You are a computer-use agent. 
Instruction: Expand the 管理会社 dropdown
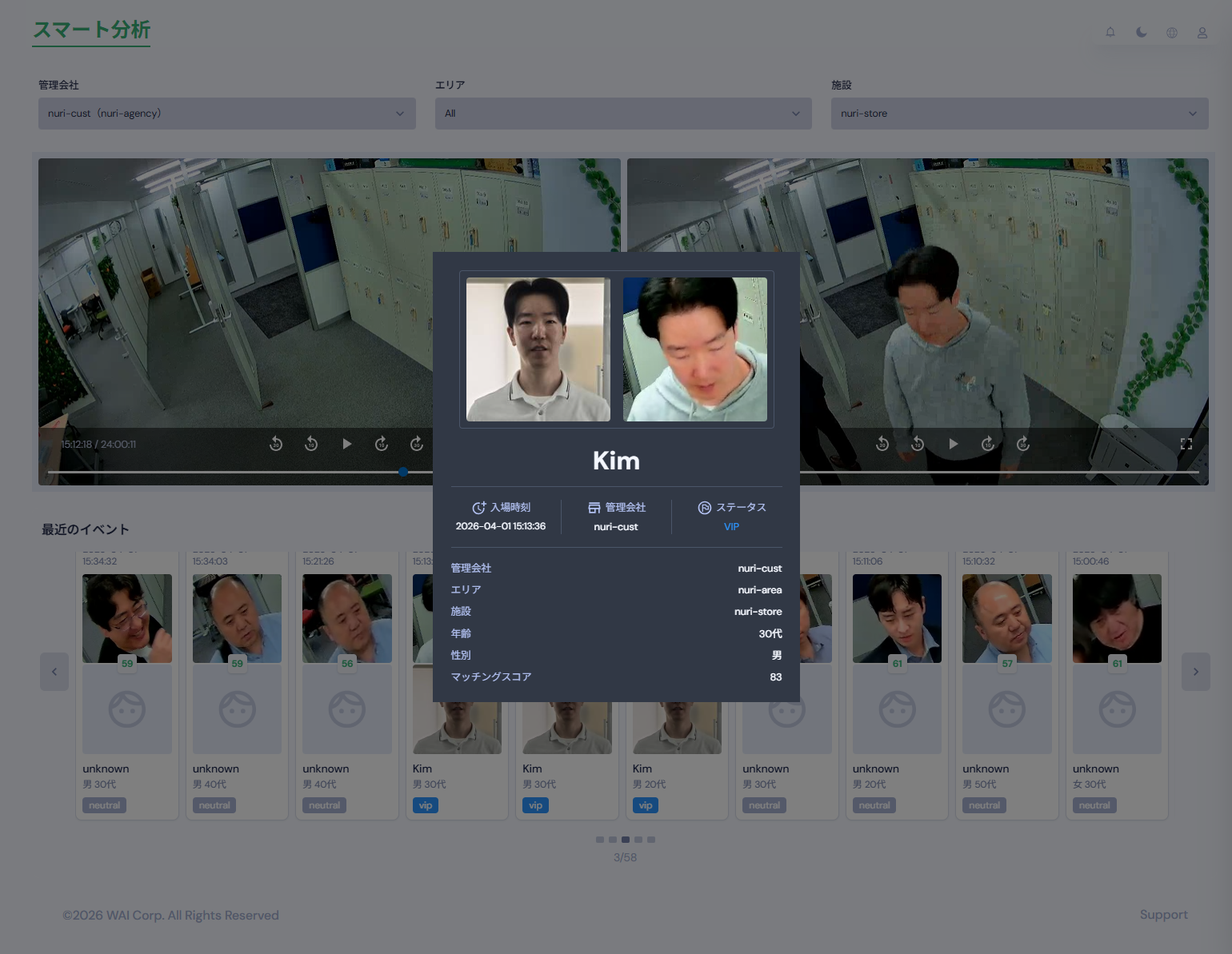coord(227,114)
